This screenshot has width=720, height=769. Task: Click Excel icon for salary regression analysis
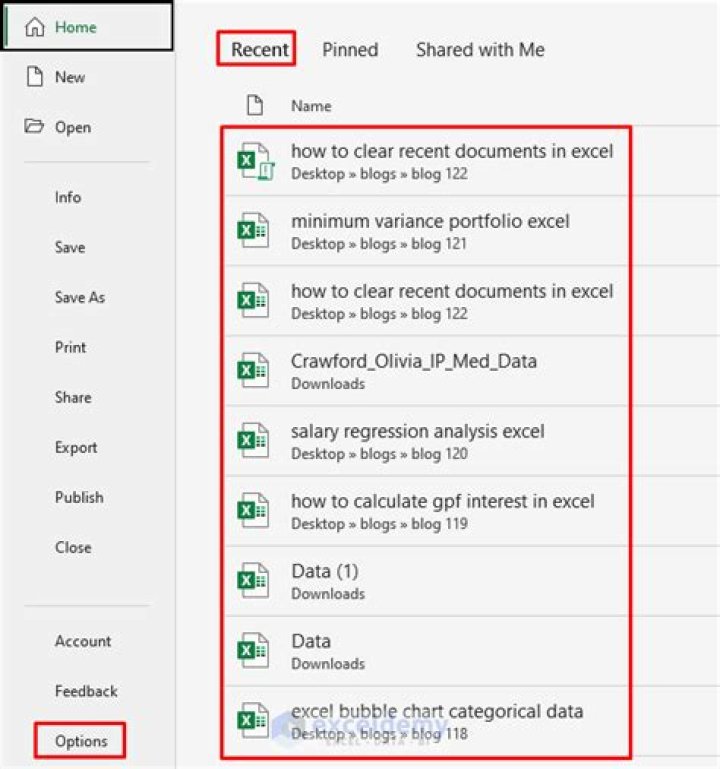253,440
